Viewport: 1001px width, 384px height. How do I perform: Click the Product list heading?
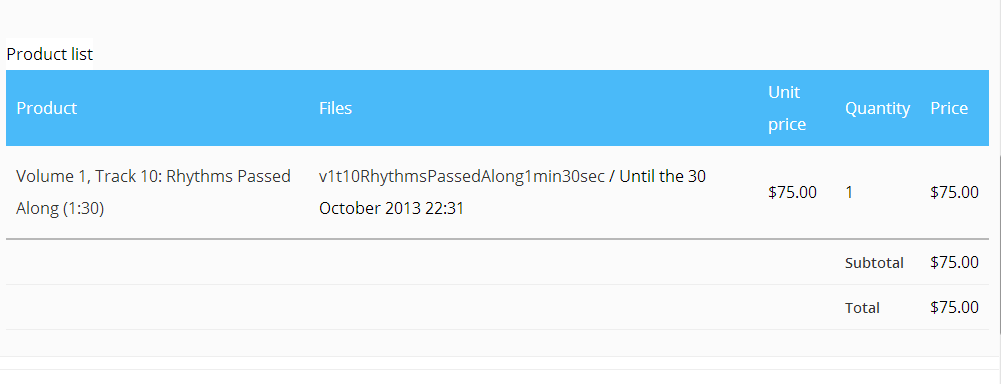[50, 54]
